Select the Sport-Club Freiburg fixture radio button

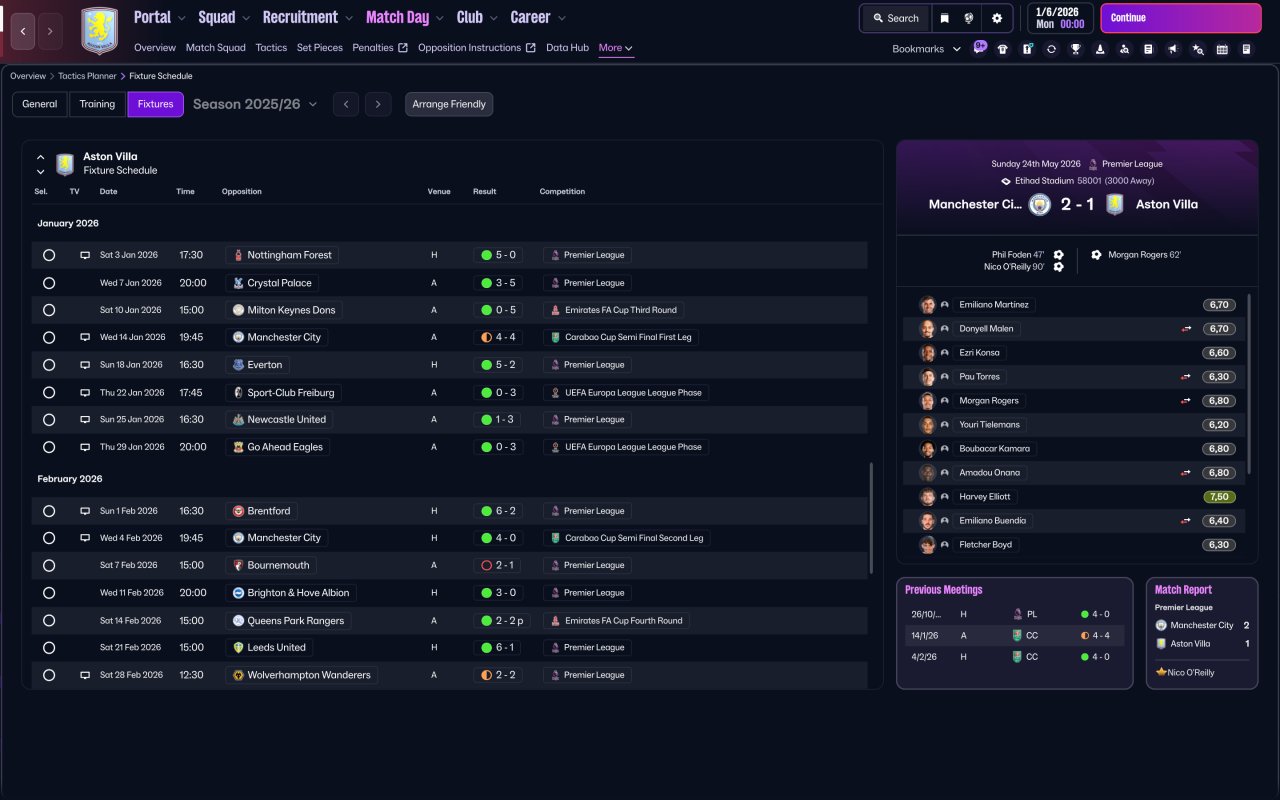49,393
